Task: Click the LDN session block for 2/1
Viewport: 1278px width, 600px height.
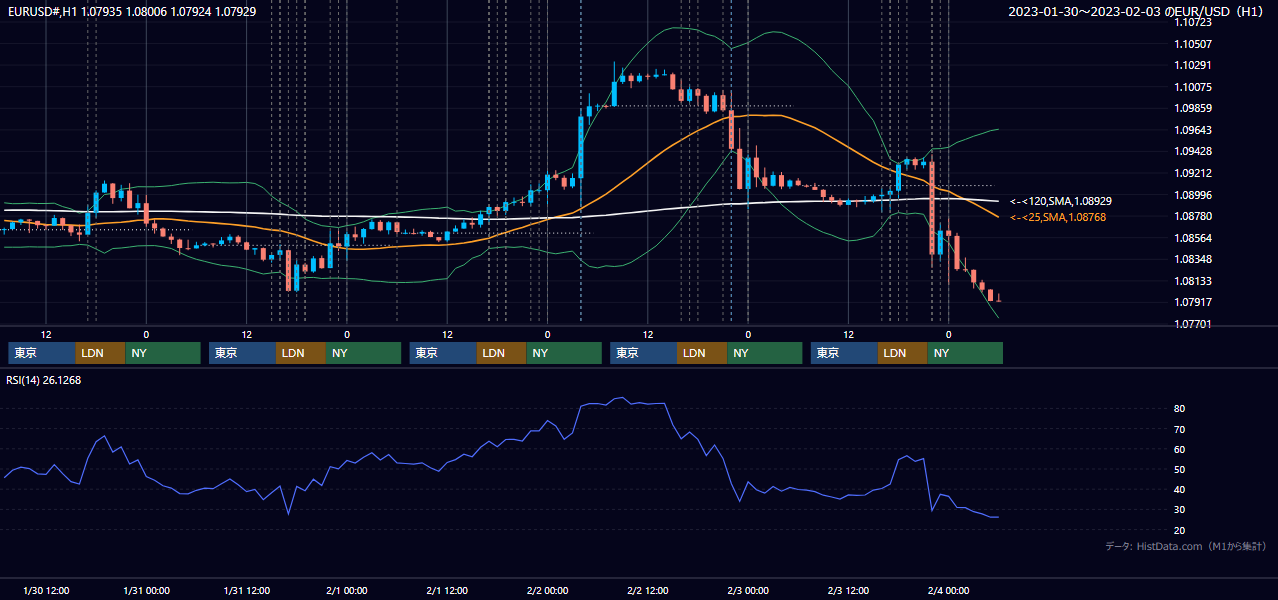Action: 503,353
